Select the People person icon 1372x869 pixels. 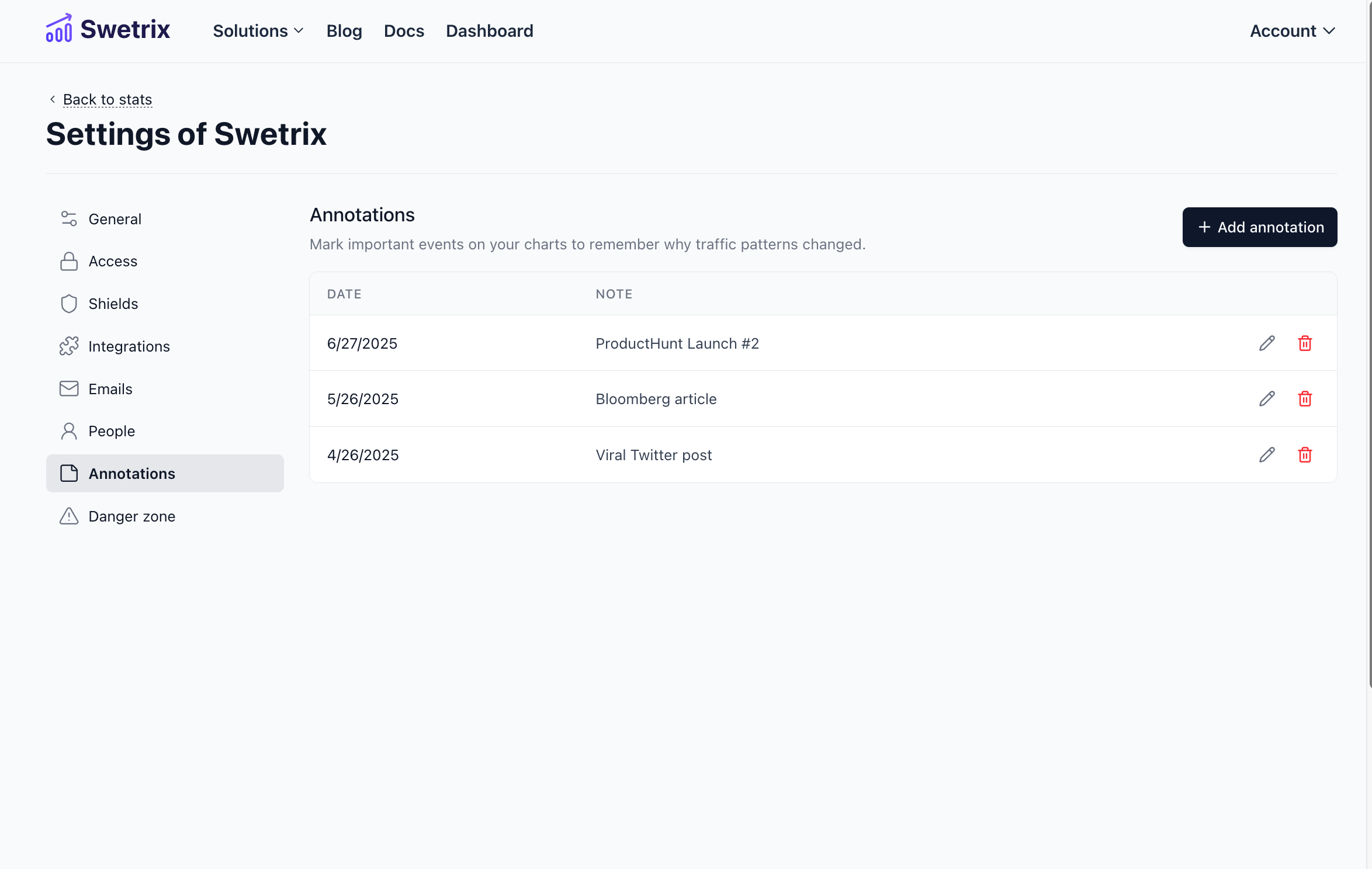pos(69,431)
